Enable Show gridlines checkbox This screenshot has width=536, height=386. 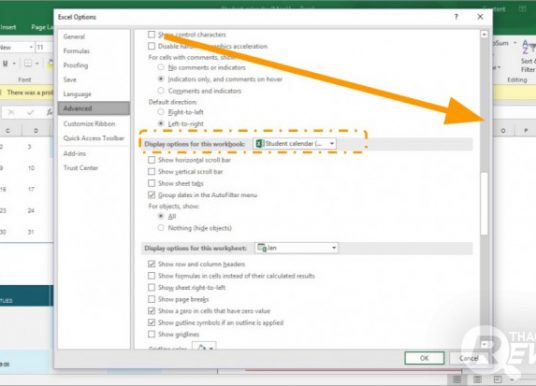point(151,334)
